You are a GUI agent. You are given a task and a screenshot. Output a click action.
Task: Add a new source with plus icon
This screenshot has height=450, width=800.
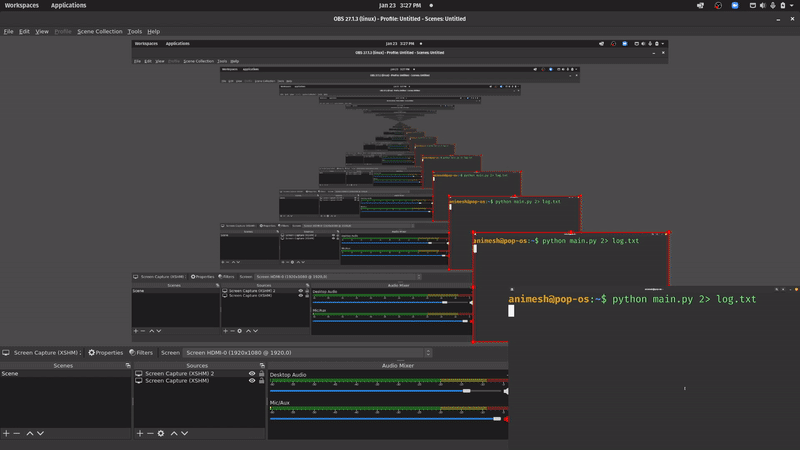[x=140, y=433]
